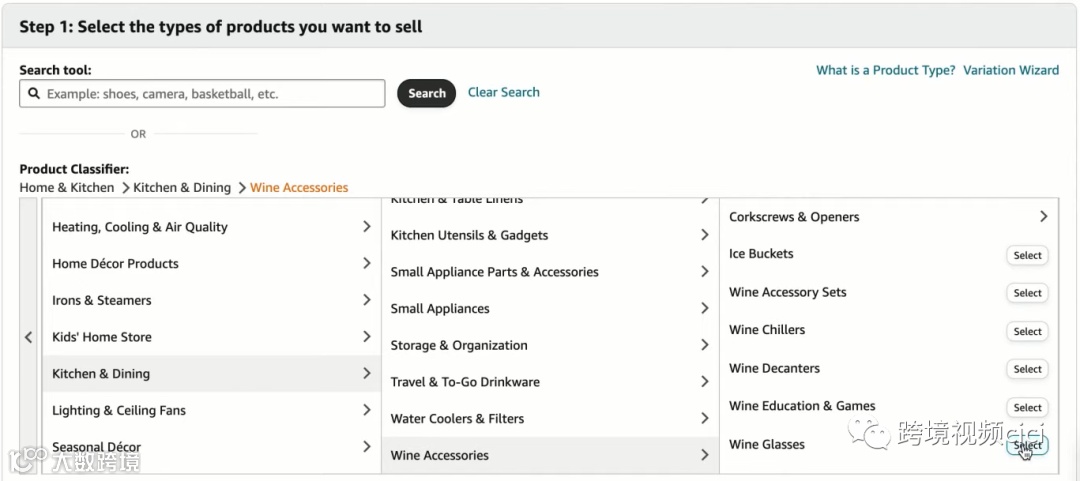Expand the Corkscrews & Openers chevron
The height and width of the screenshot is (481, 1080).
click(x=1043, y=217)
